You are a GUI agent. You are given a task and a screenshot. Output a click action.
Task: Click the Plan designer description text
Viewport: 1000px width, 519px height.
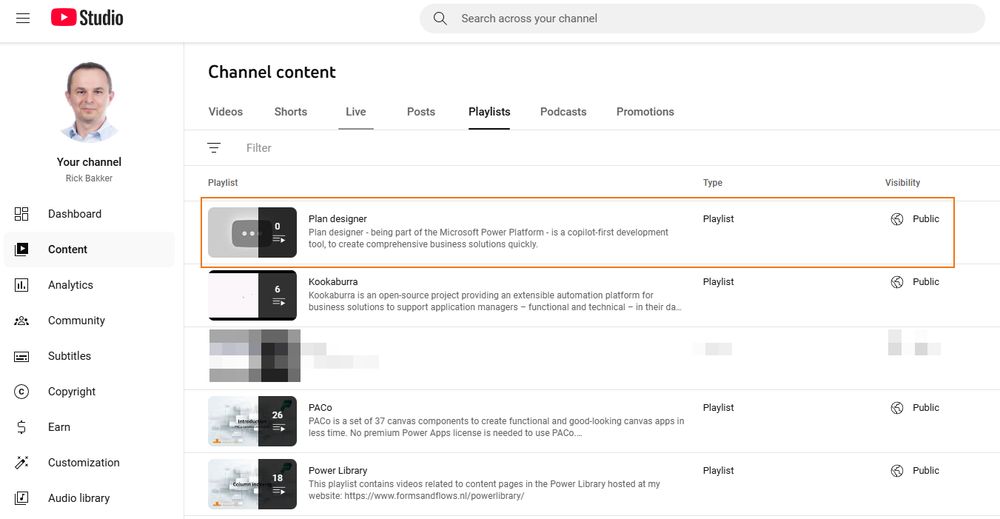click(488, 238)
